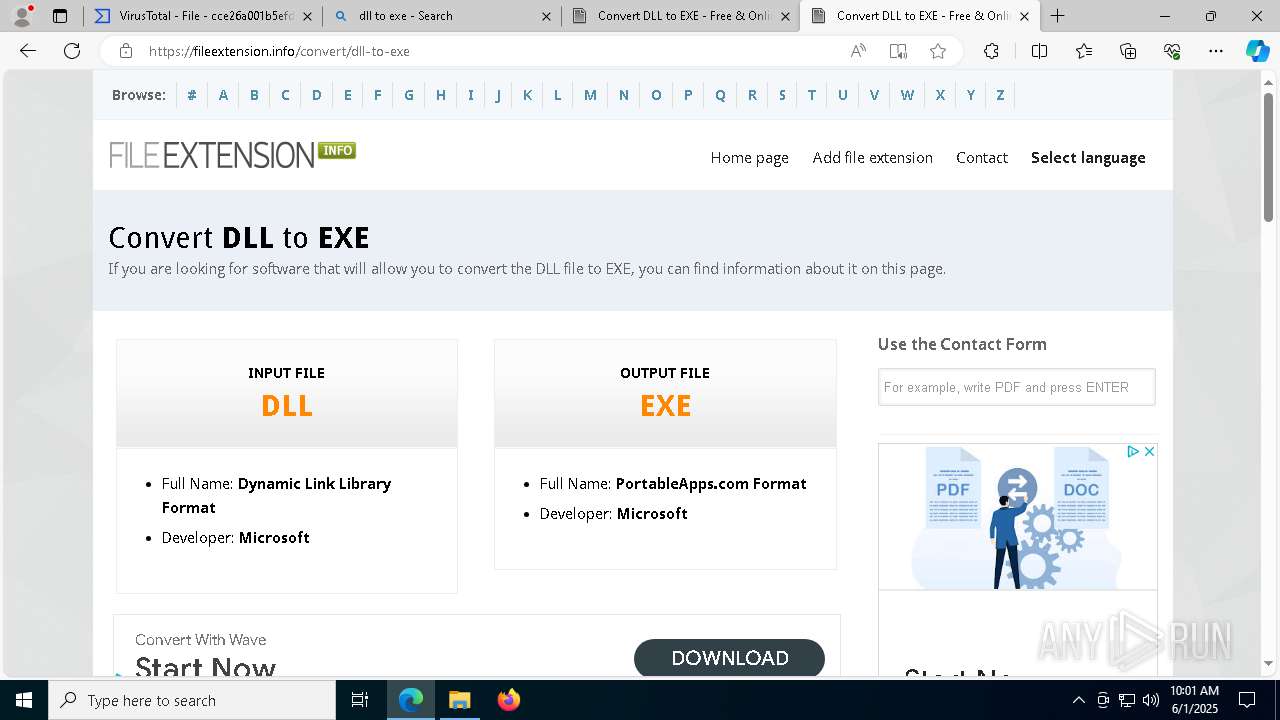Browse extensions starting with #
The height and width of the screenshot is (720, 1280).
point(191,95)
